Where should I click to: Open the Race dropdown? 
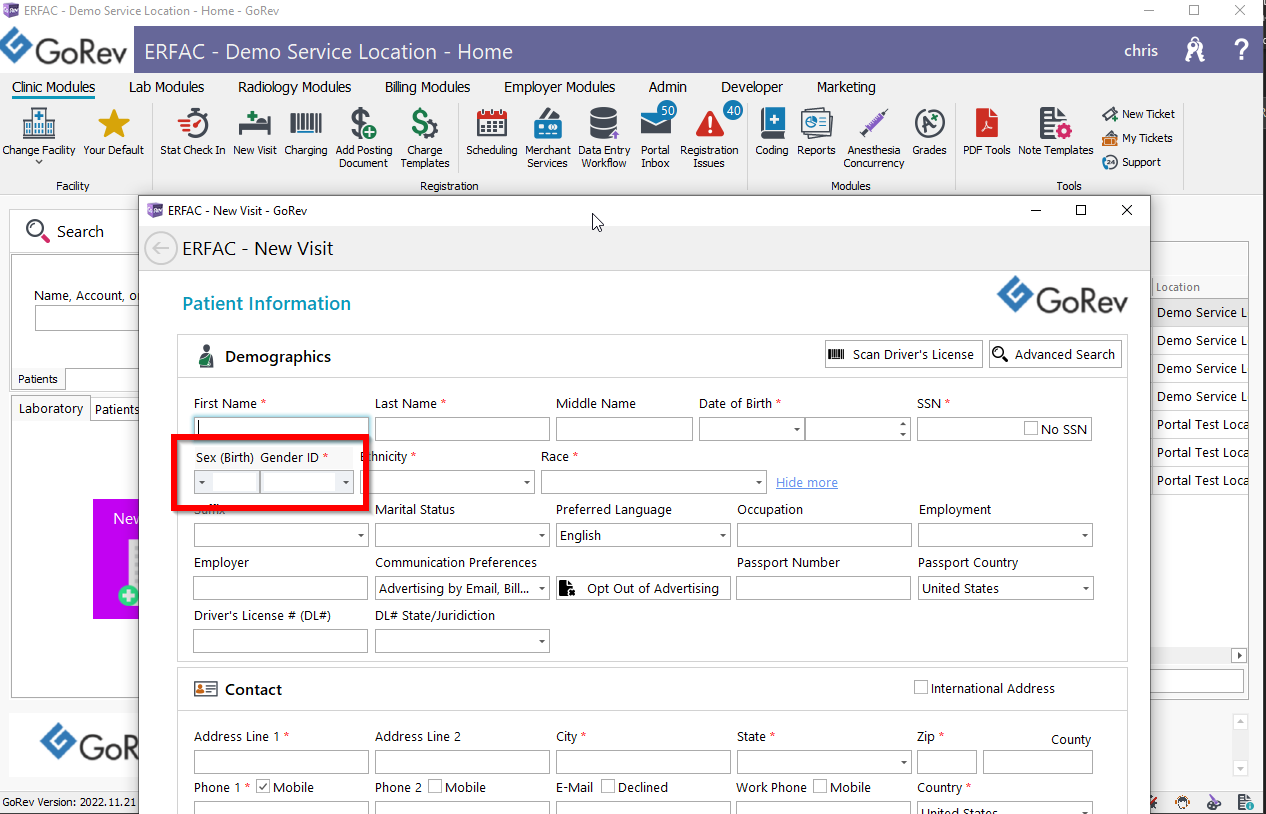pos(760,482)
